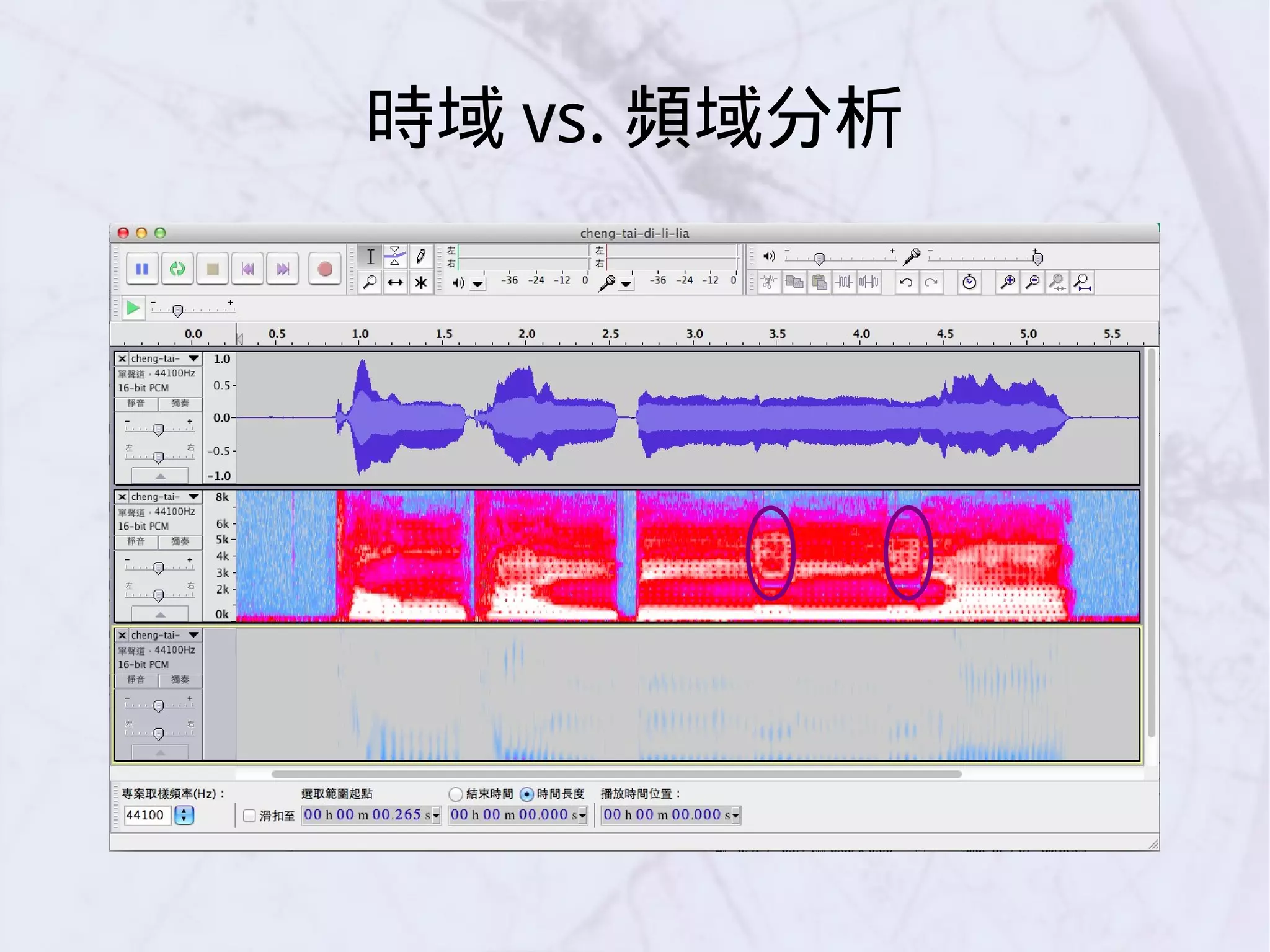Image resolution: width=1270 pixels, height=952 pixels.
Task: Close the spectrogram track with X
Action: point(122,497)
